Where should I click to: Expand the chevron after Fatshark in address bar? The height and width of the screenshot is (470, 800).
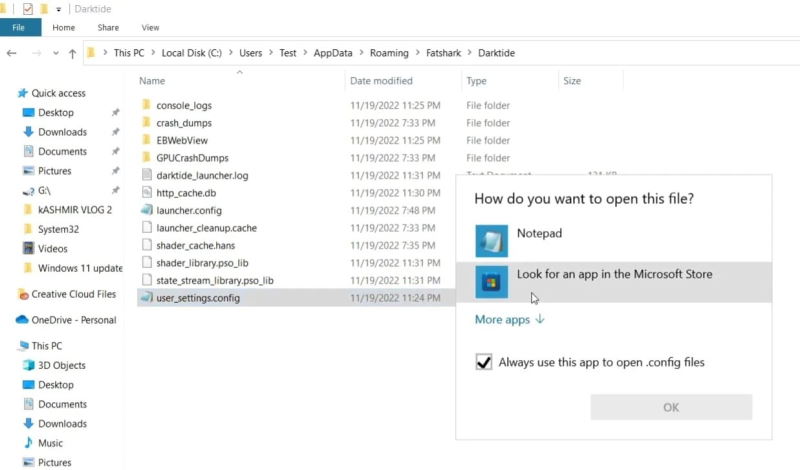click(x=469, y=53)
